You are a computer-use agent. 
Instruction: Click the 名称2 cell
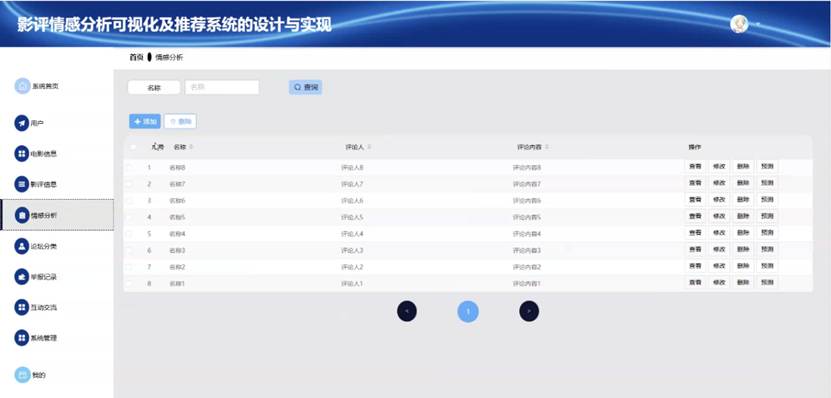(177, 267)
